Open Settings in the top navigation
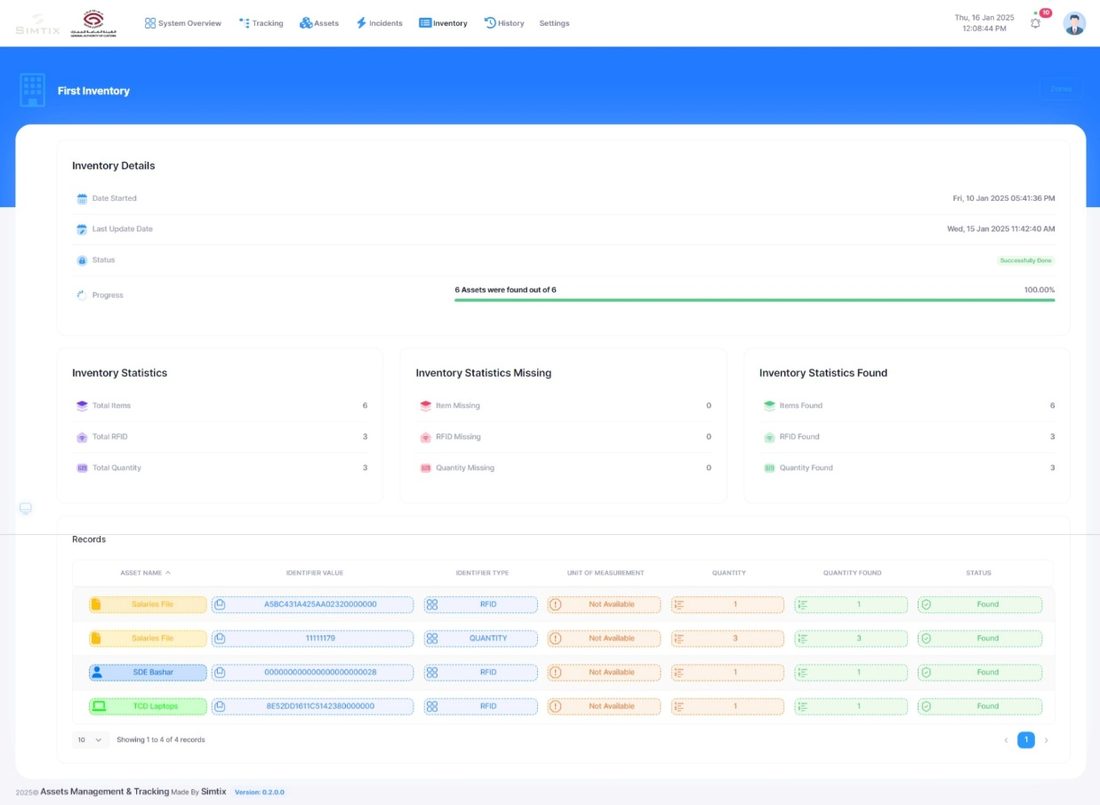Screen dimensions: 1100x805 [x=554, y=23]
